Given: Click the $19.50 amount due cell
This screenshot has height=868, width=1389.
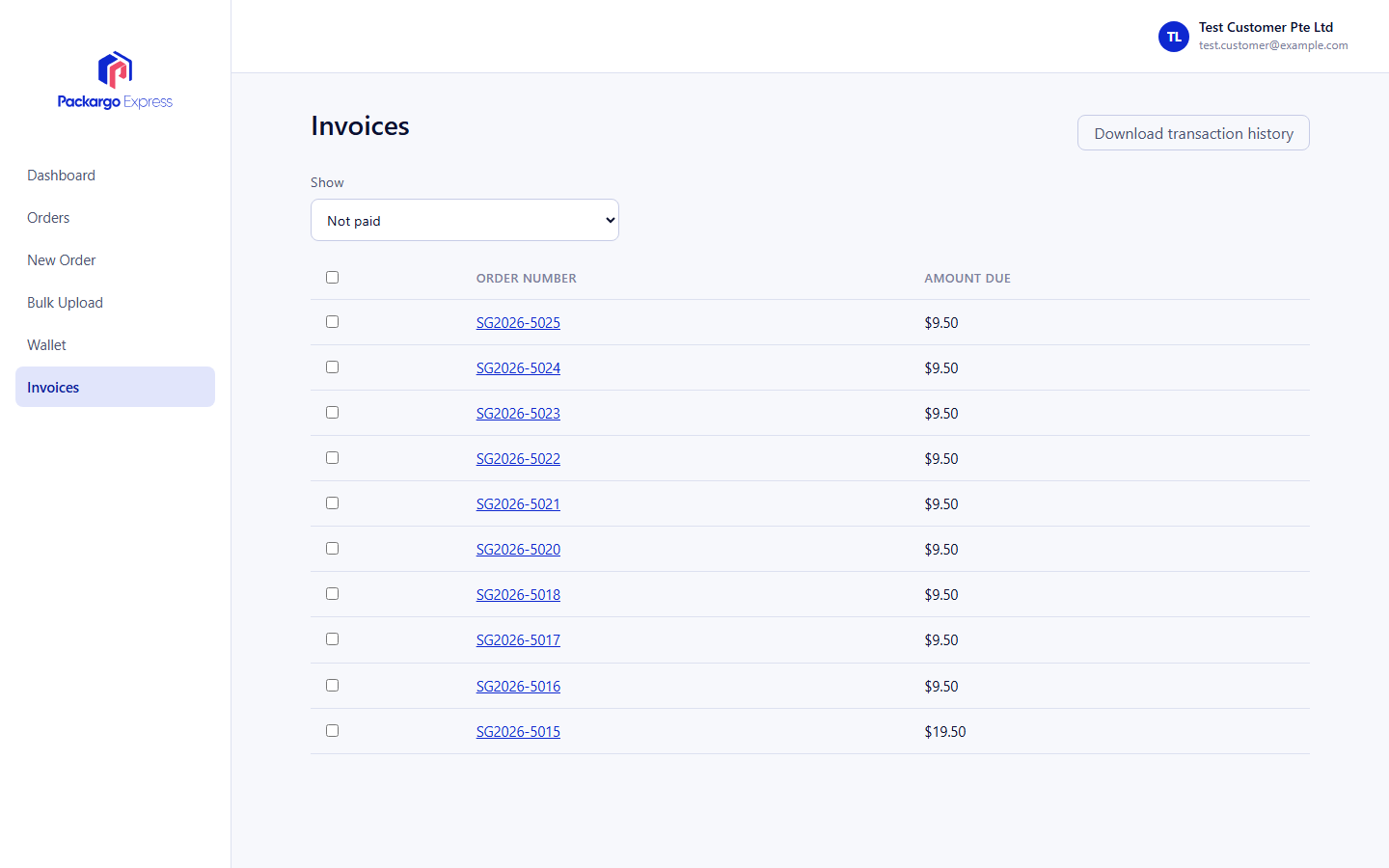Looking at the screenshot, I should [x=945, y=732].
